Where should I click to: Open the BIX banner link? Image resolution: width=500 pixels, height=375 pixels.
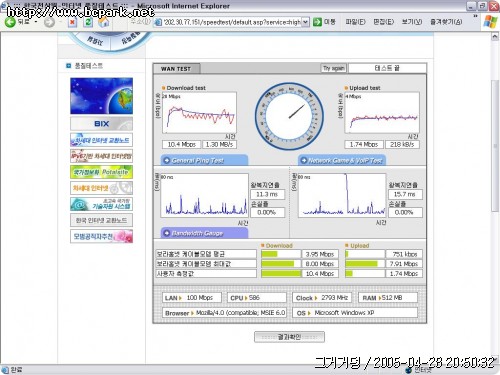click(x=101, y=124)
